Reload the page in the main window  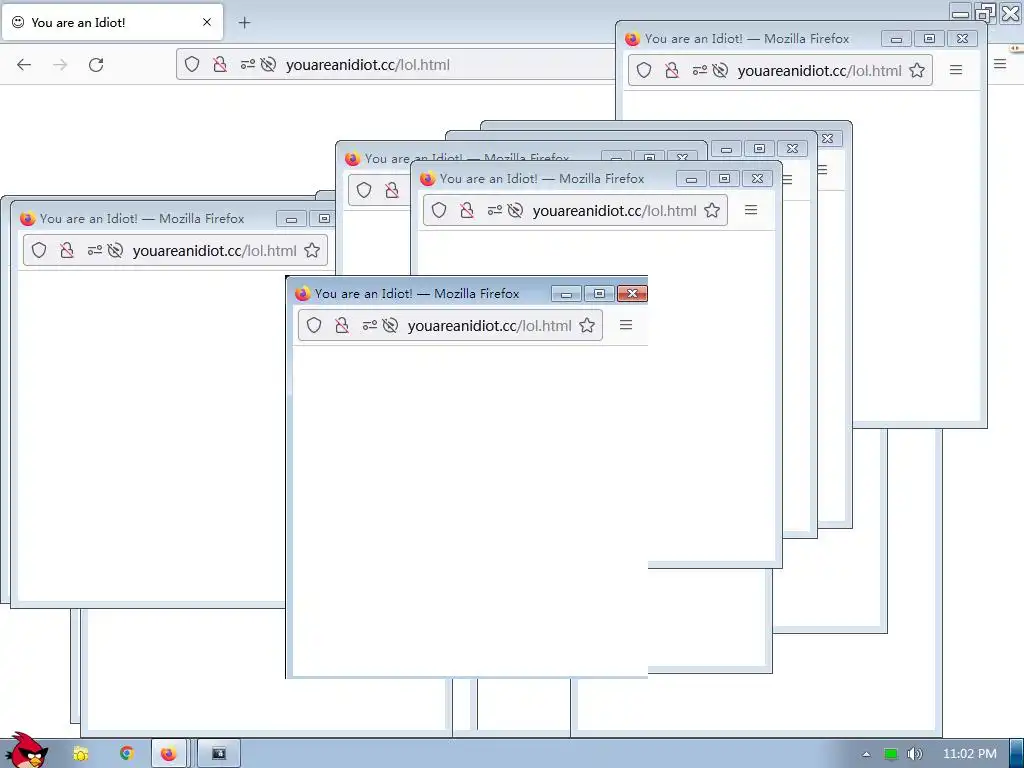coord(96,65)
